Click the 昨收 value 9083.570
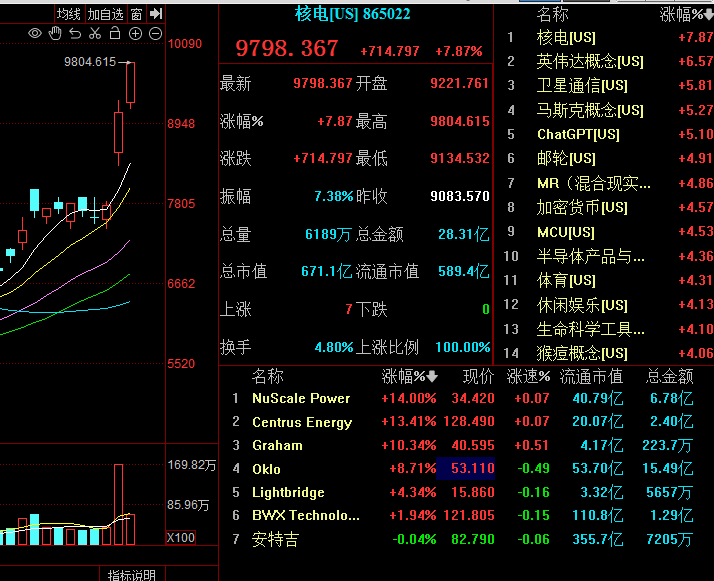Image resolution: width=714 pixels, height=581 pixels. [x=459, y=196]
